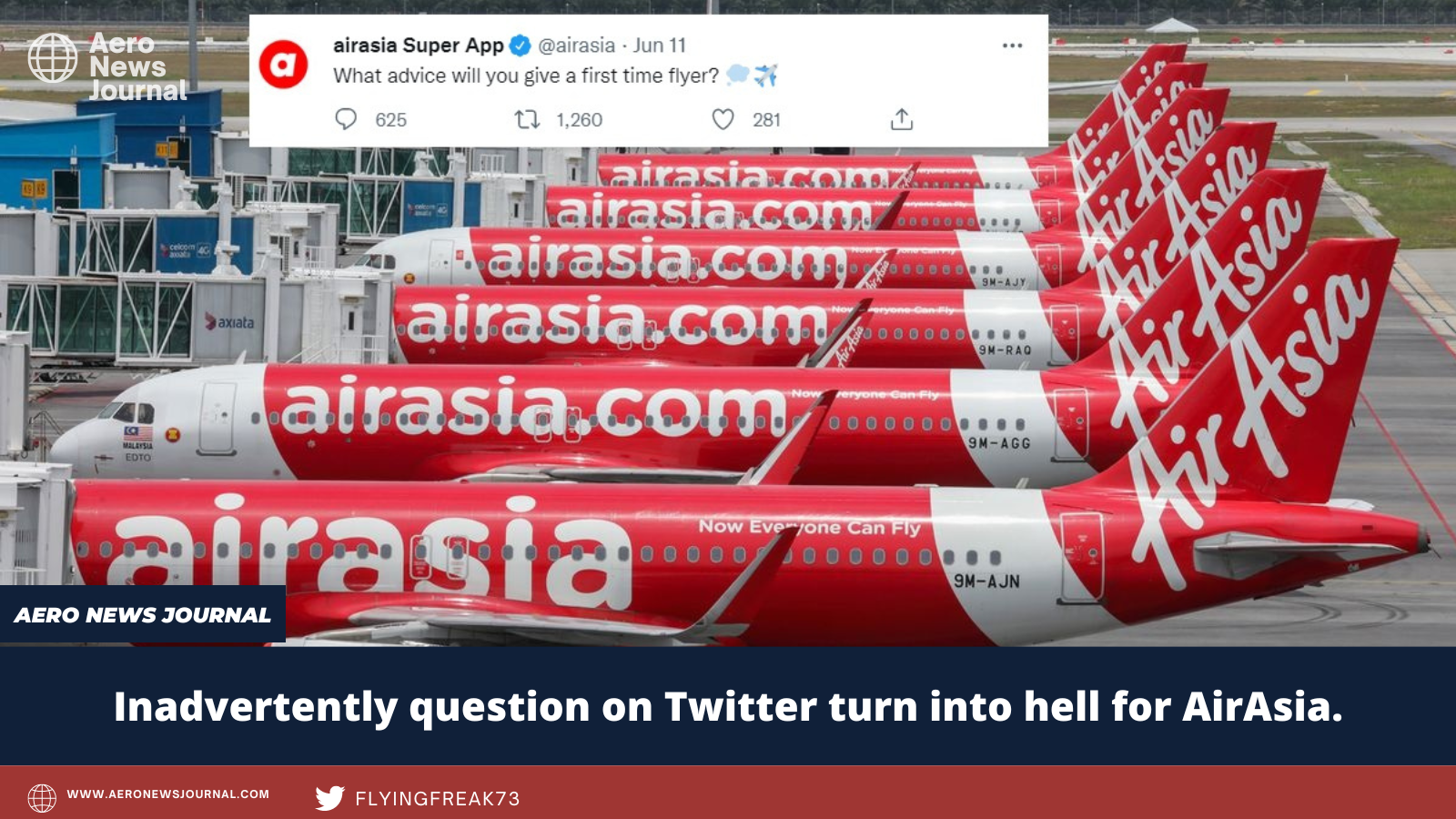
Task: Click the Aero News Journal globe logo
Action: [x=53, y=58]
